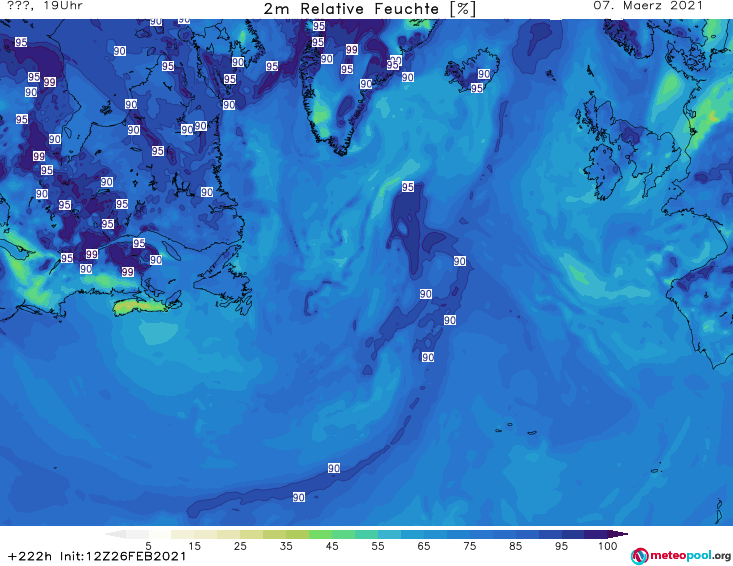This screenshot has width=733, height=566.
Task: Click the date '07. Maerz 2021'
Action: [648, 6]
